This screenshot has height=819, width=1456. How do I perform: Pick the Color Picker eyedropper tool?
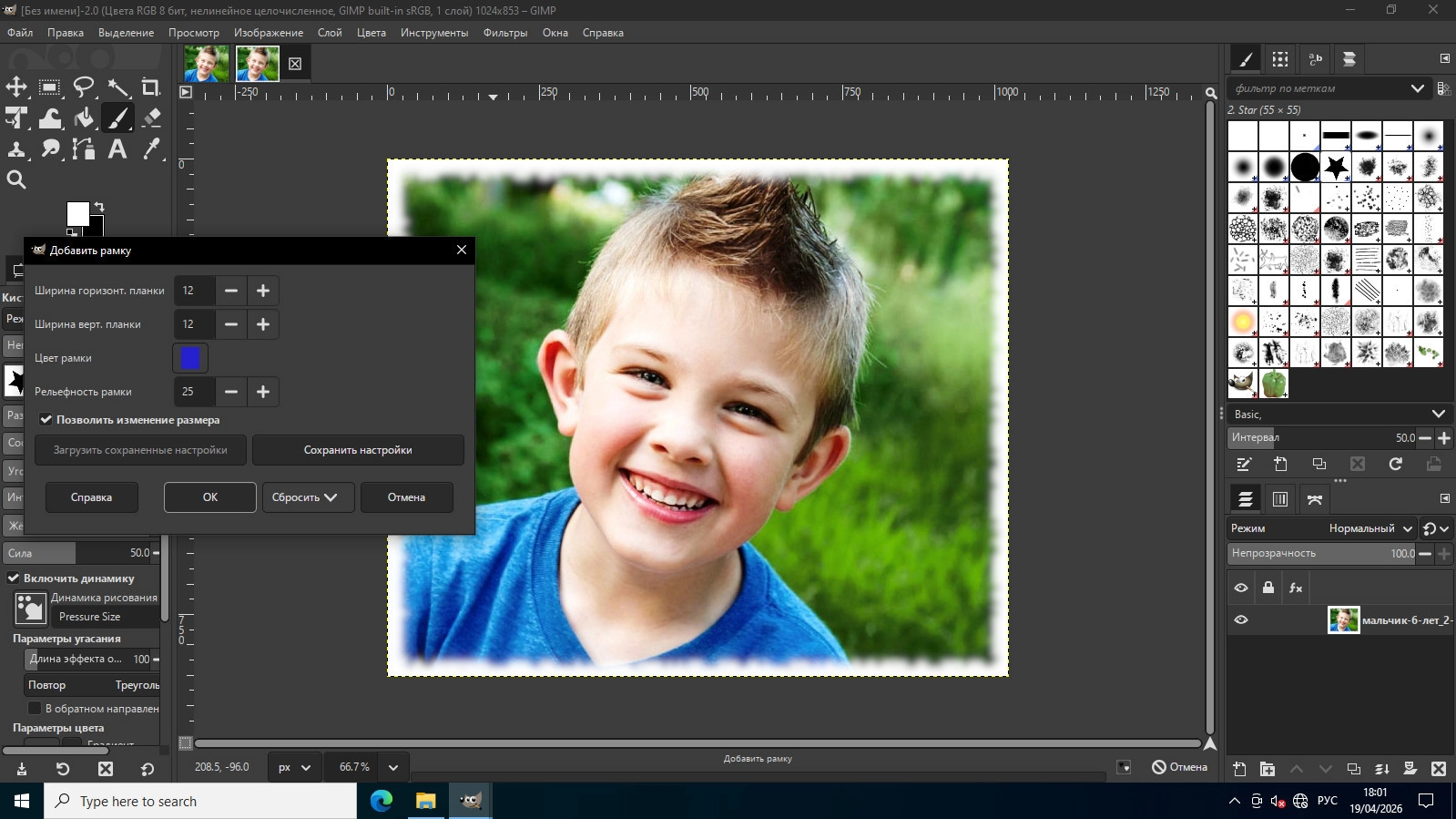[152, 148]
